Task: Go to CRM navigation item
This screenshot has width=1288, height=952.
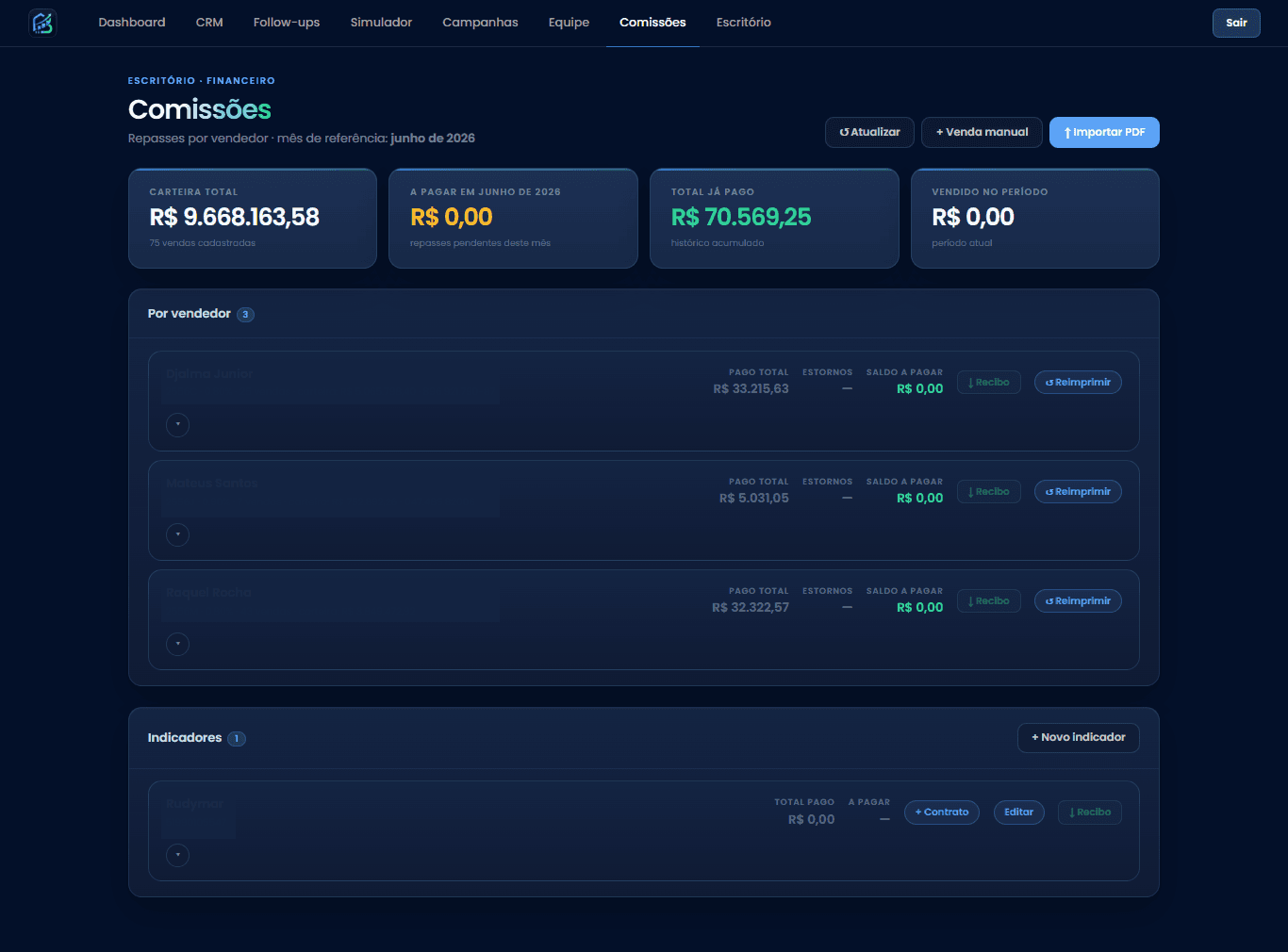Action: [x=209, y=23]
